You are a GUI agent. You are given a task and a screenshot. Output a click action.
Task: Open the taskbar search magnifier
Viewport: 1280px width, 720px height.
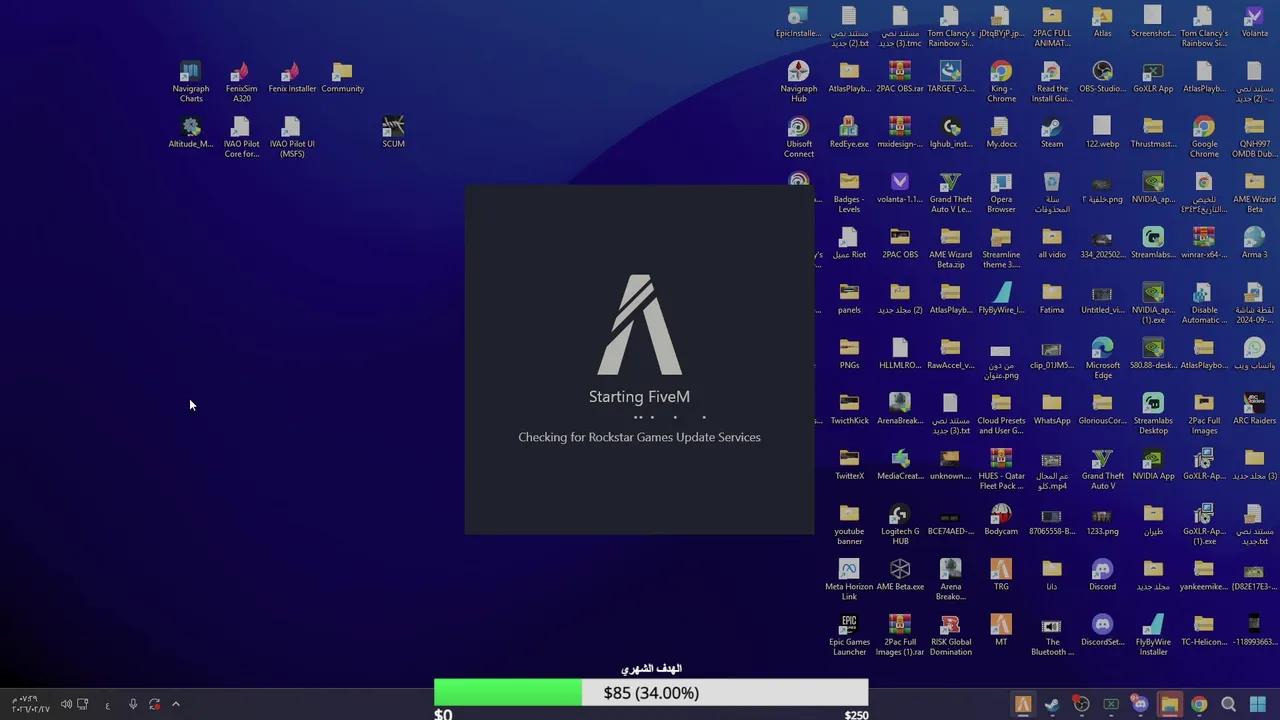1228,705
